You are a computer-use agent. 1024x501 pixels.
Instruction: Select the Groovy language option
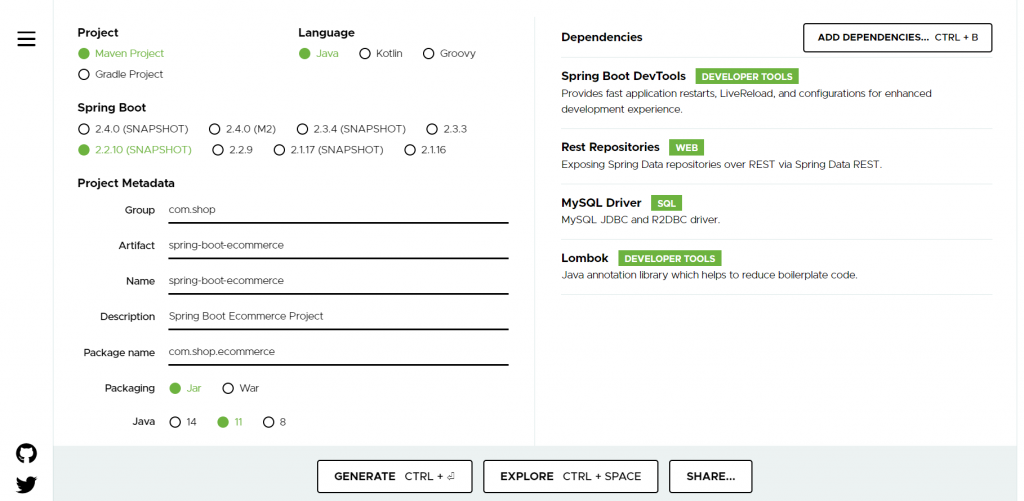(x=429, y=54)
